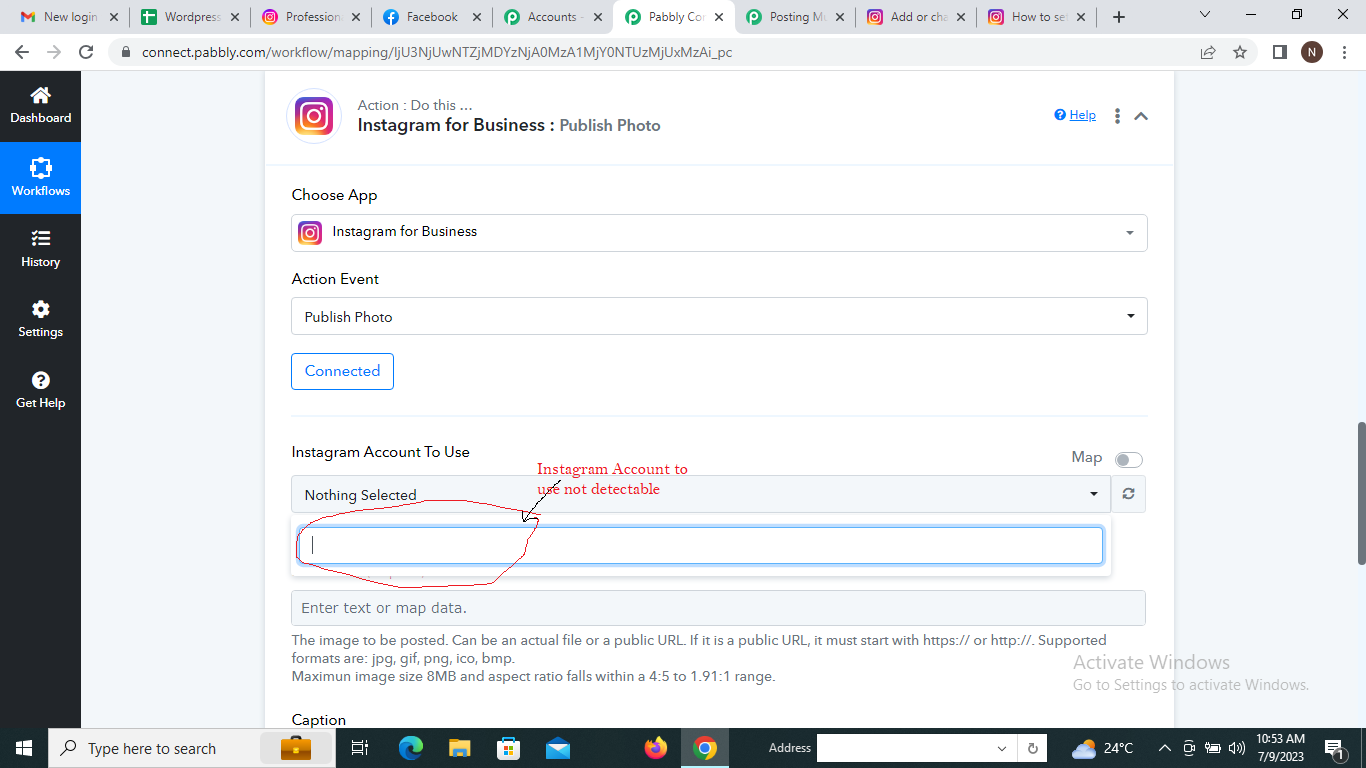Viewport: 1366px width, 768px height.
Task: Show hidden system tray icons
Action: [1164, 748]
